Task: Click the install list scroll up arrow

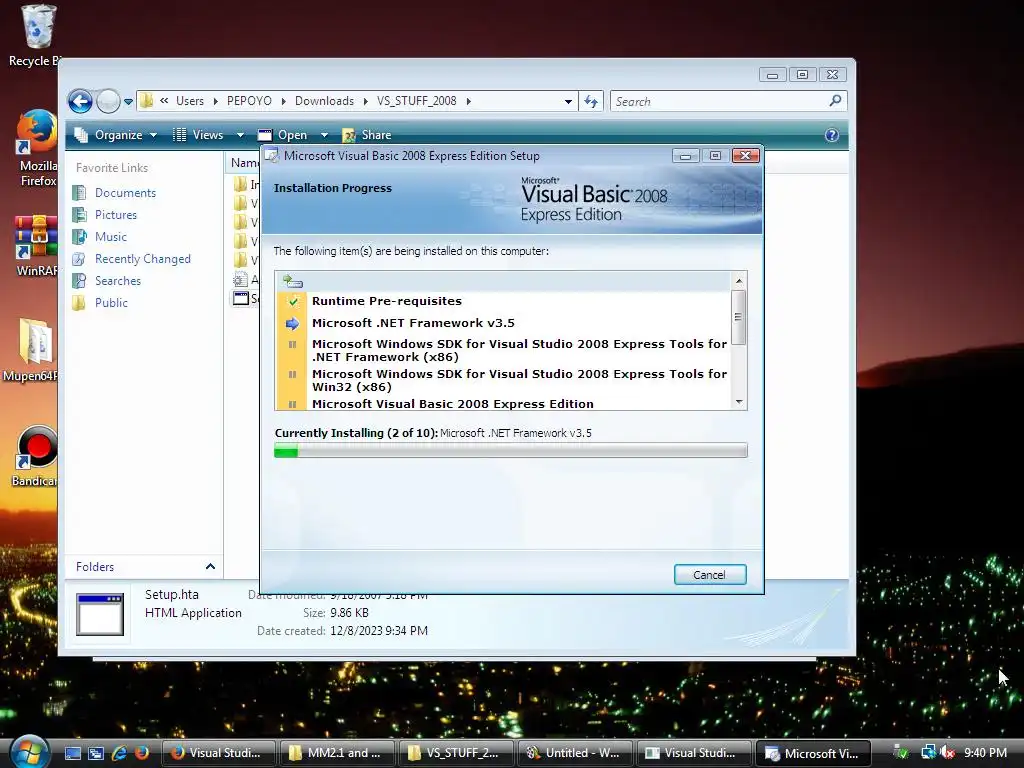Action: [x=739, y=281]
